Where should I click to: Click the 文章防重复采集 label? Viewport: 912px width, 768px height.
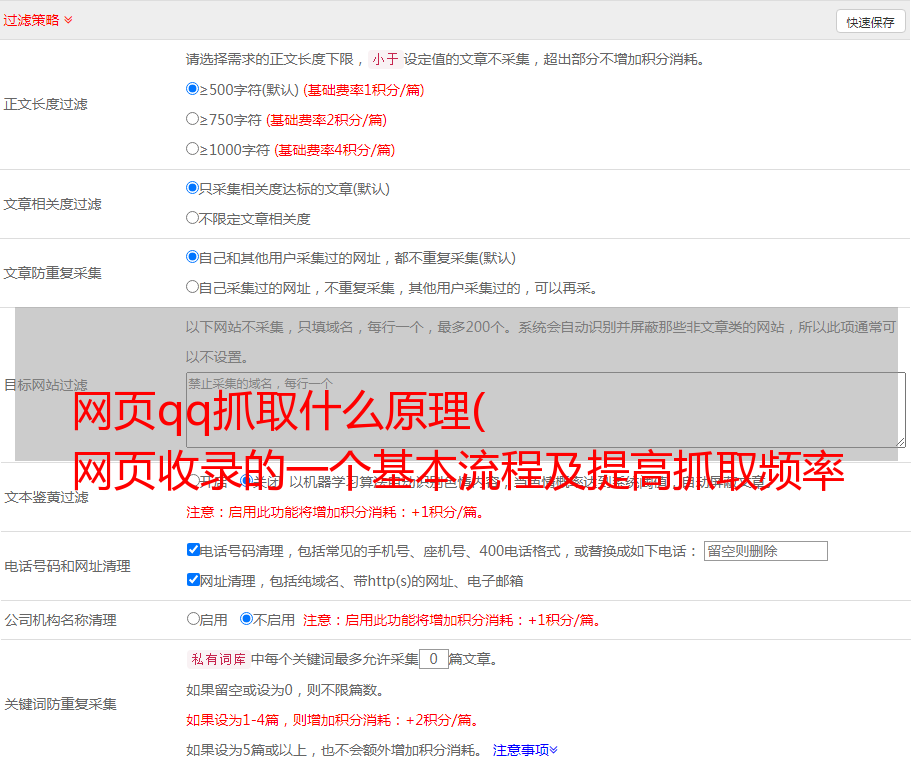pyautogui.click(x=53, y=273)
